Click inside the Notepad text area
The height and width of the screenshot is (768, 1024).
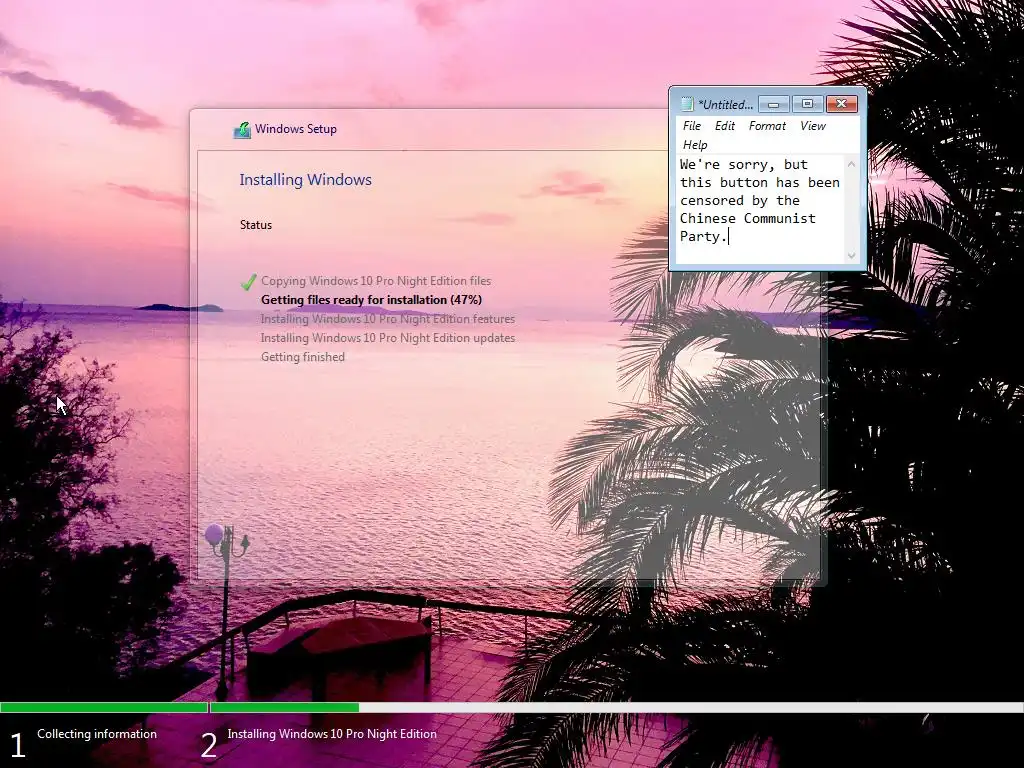pos(760,209)
